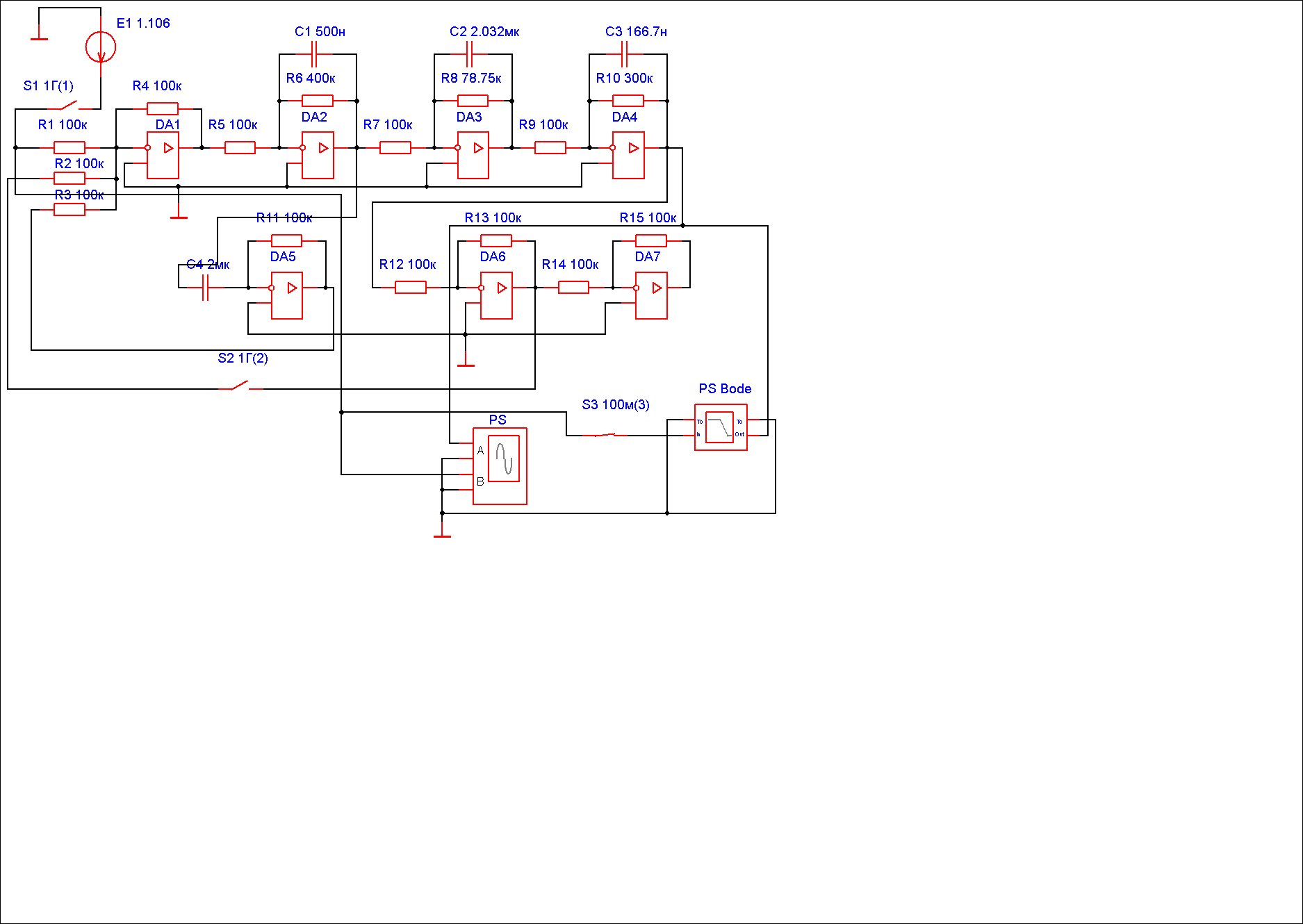Click the 'R10 300к' label
This screenshot has width=1303, height=924.
[625, 78]
